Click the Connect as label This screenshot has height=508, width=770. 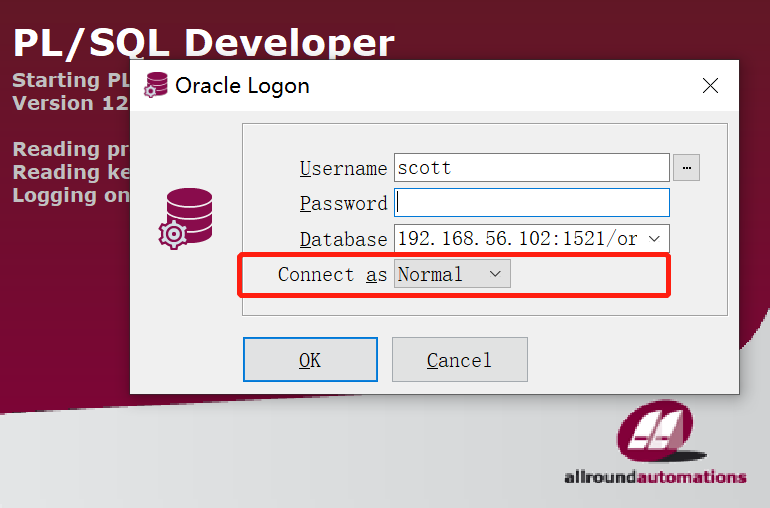point(332,274)
